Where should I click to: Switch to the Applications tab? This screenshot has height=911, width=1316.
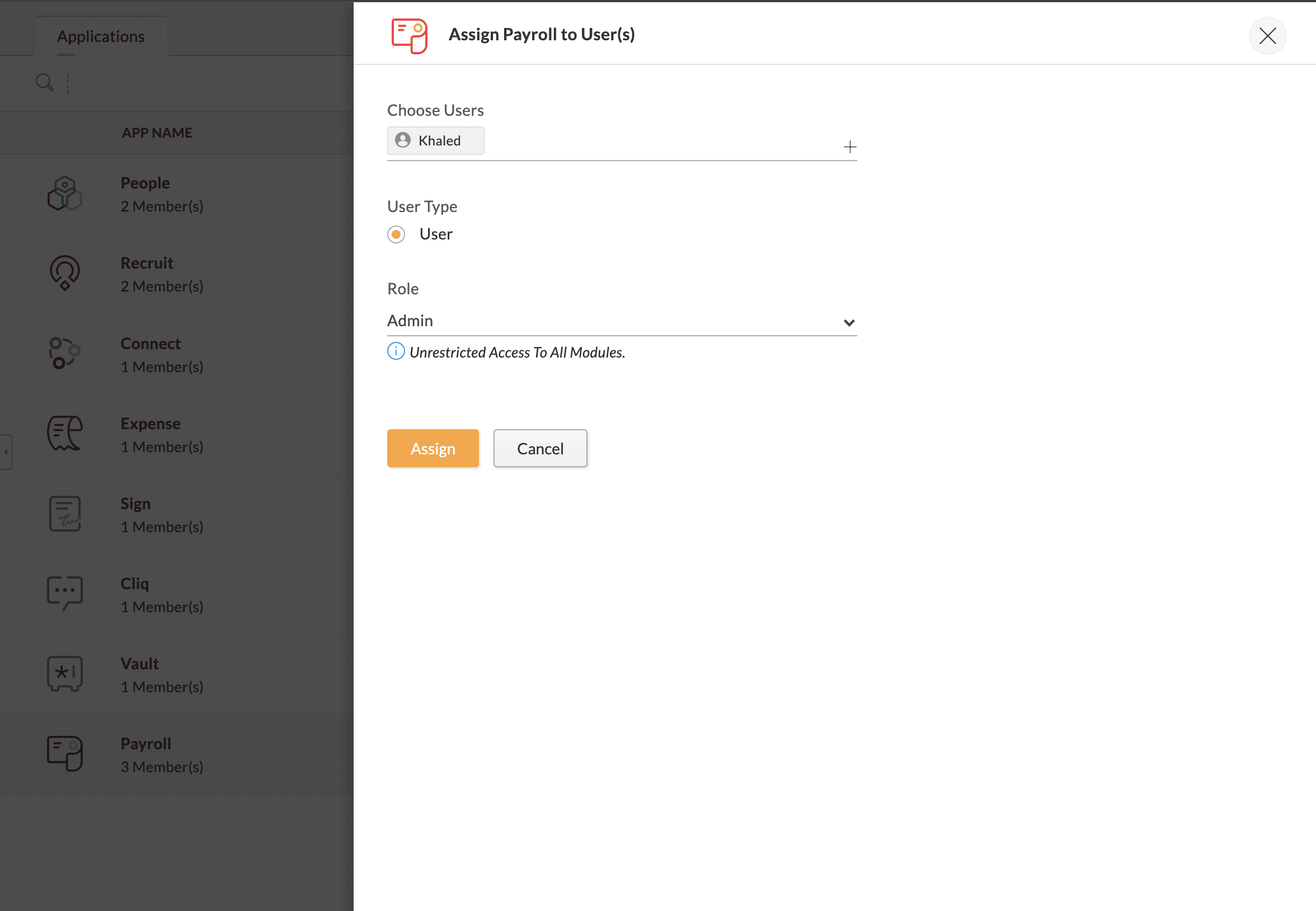click(101, 36)
